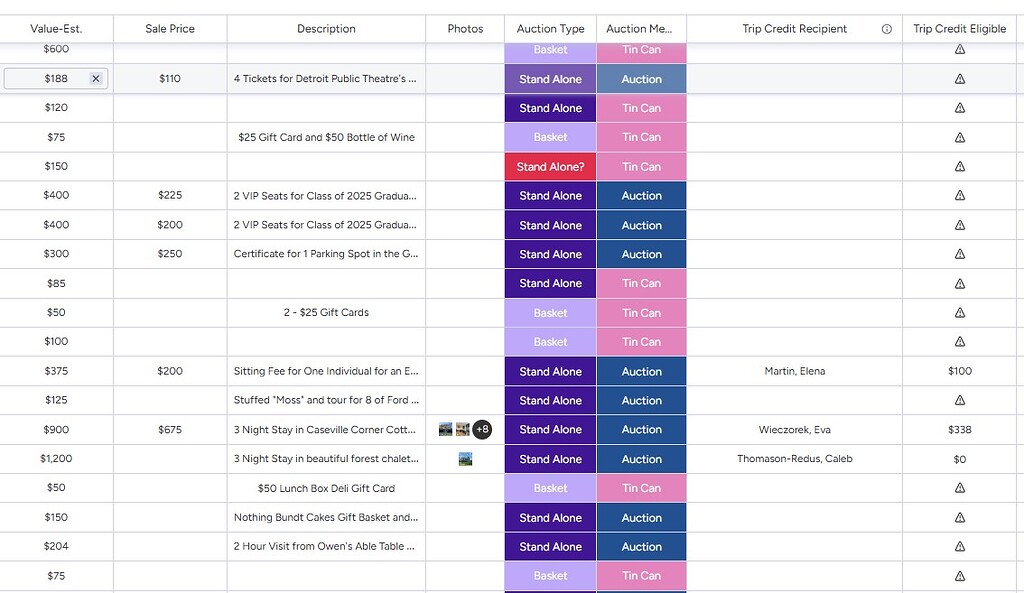
Task: Click the X to clear the $188 Value-Est. entry
Action: (x=96, y=78)
